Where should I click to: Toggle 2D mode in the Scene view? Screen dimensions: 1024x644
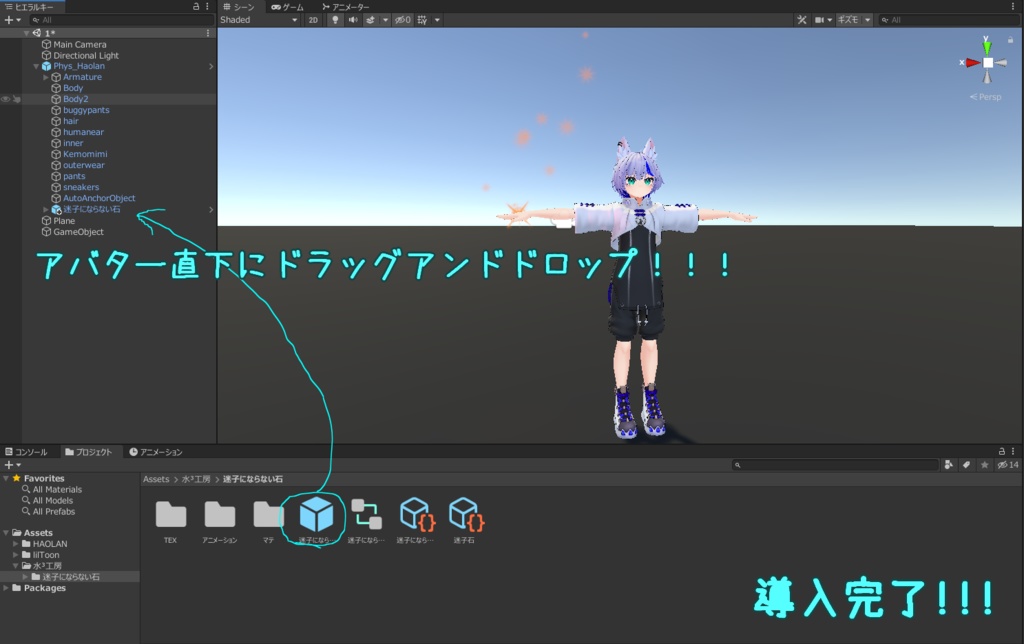[x=313, y=19]
